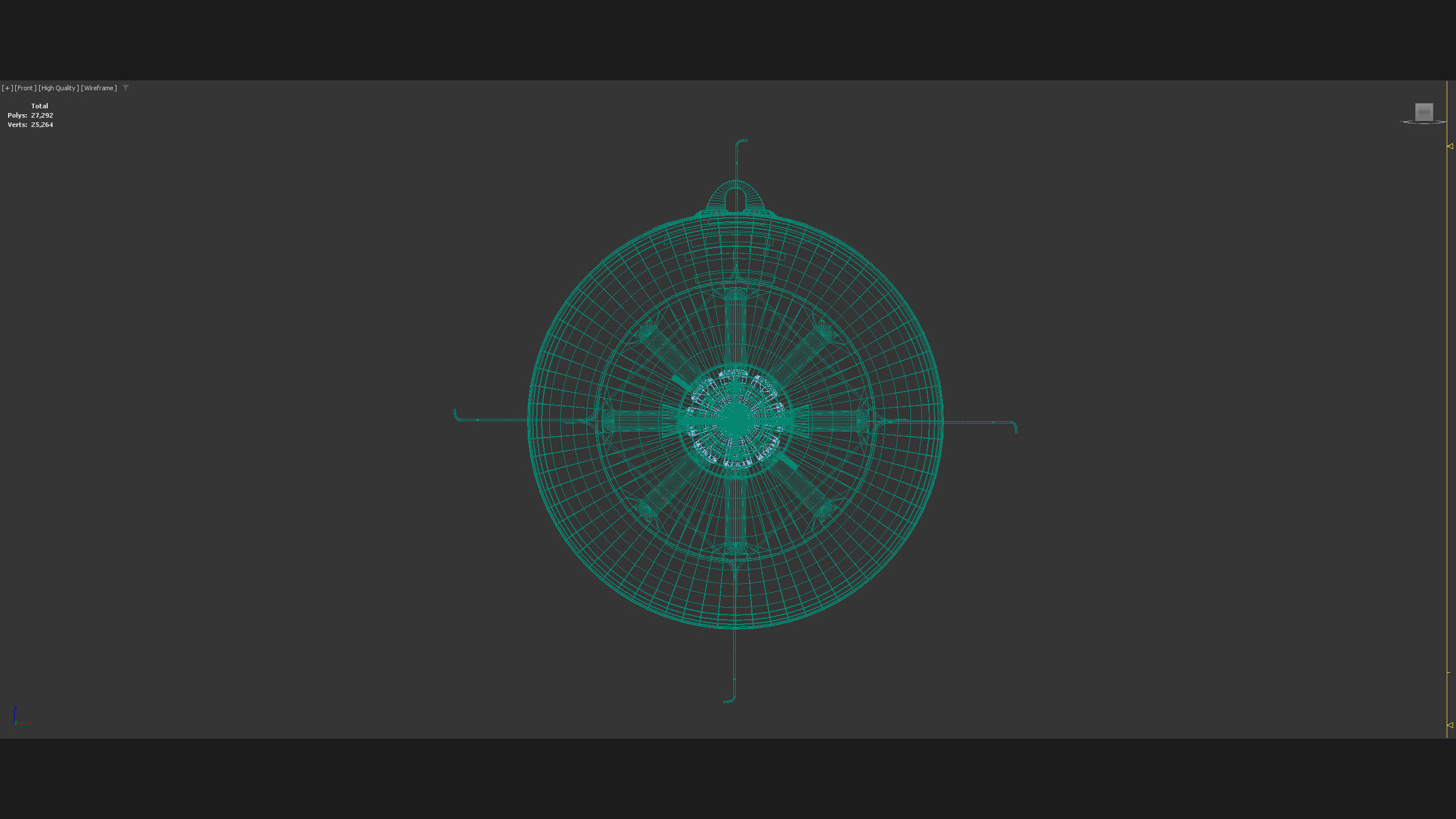Open the [Front] point-of-view menu

click(x=26, y=88)
